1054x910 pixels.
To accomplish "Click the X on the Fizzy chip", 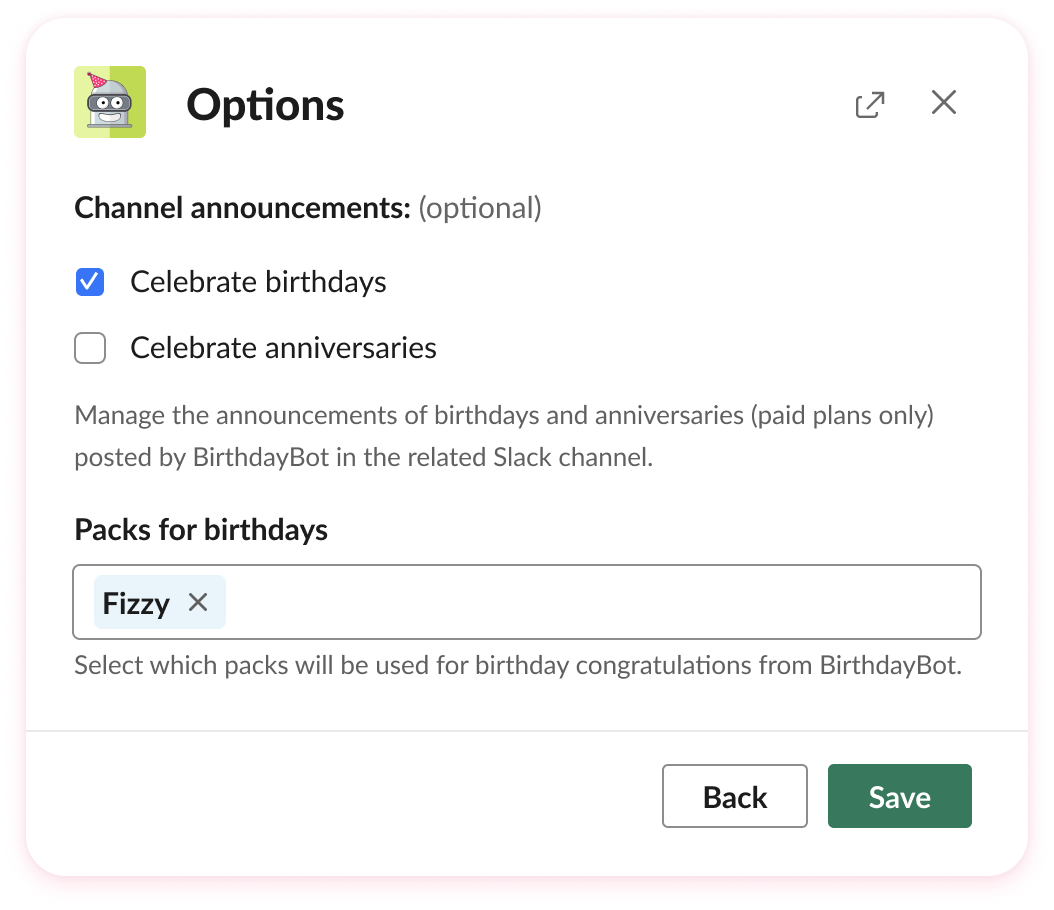I will click(x=197, y=602).
